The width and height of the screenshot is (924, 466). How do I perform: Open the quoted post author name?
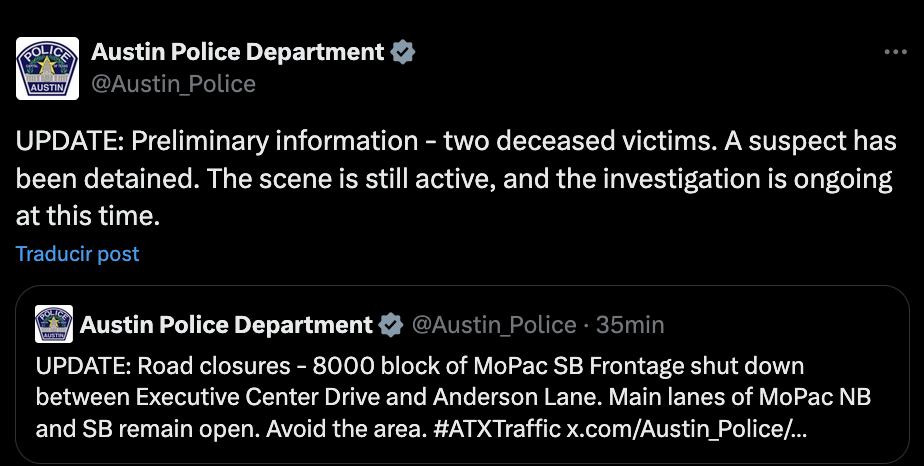click(226, 325)
